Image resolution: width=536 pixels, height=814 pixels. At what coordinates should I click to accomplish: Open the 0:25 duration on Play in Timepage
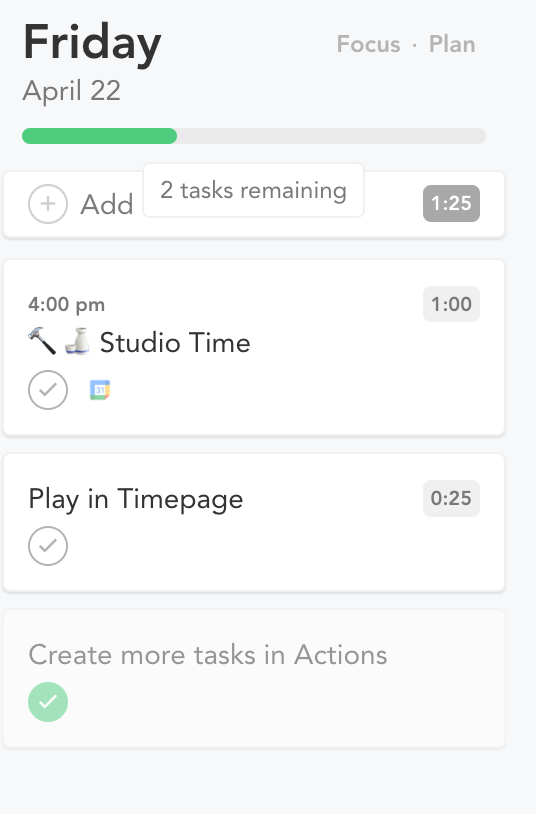(x=451, y=498)
